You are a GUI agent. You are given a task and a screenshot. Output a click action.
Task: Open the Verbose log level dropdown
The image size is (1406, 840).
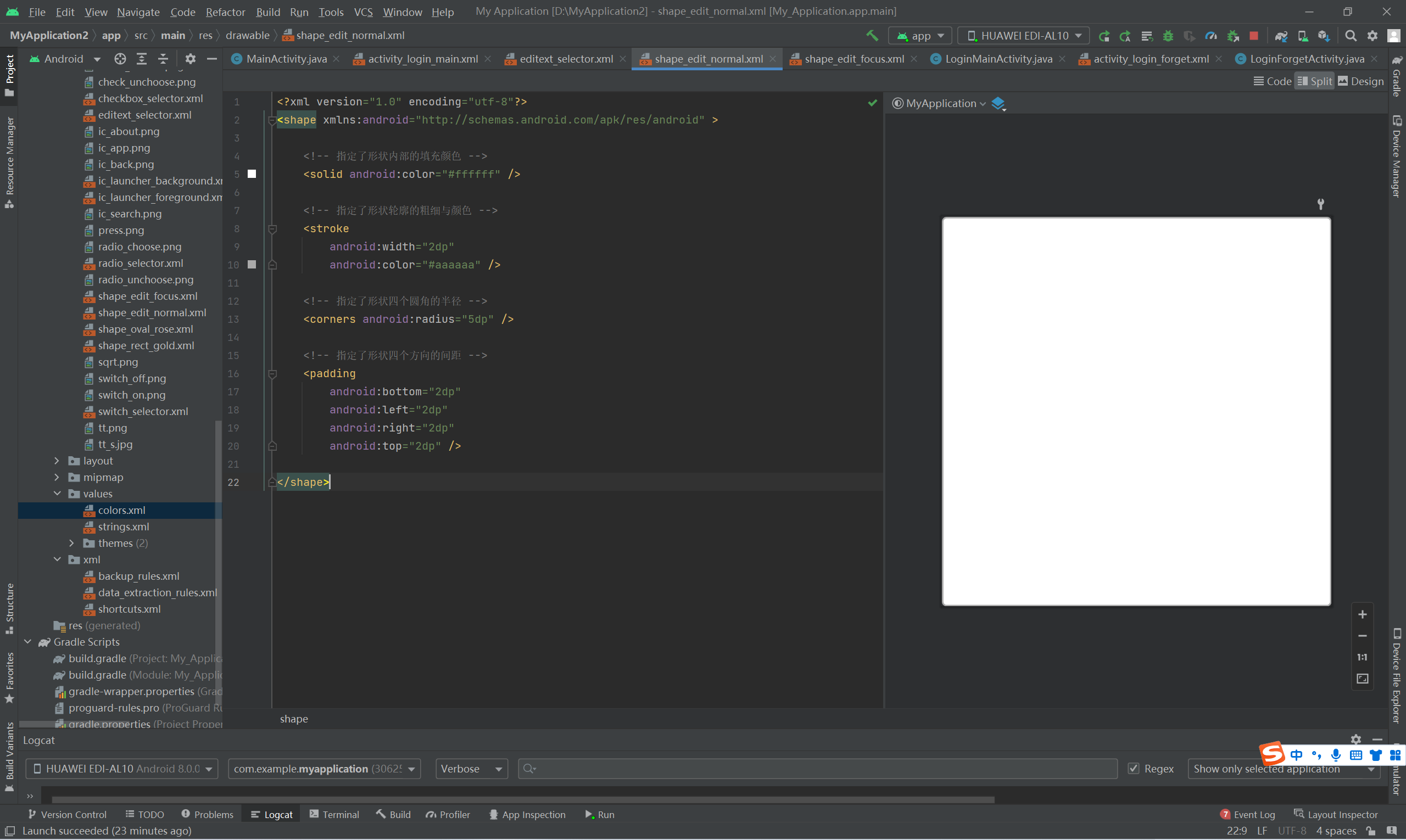tap(471, 768)
